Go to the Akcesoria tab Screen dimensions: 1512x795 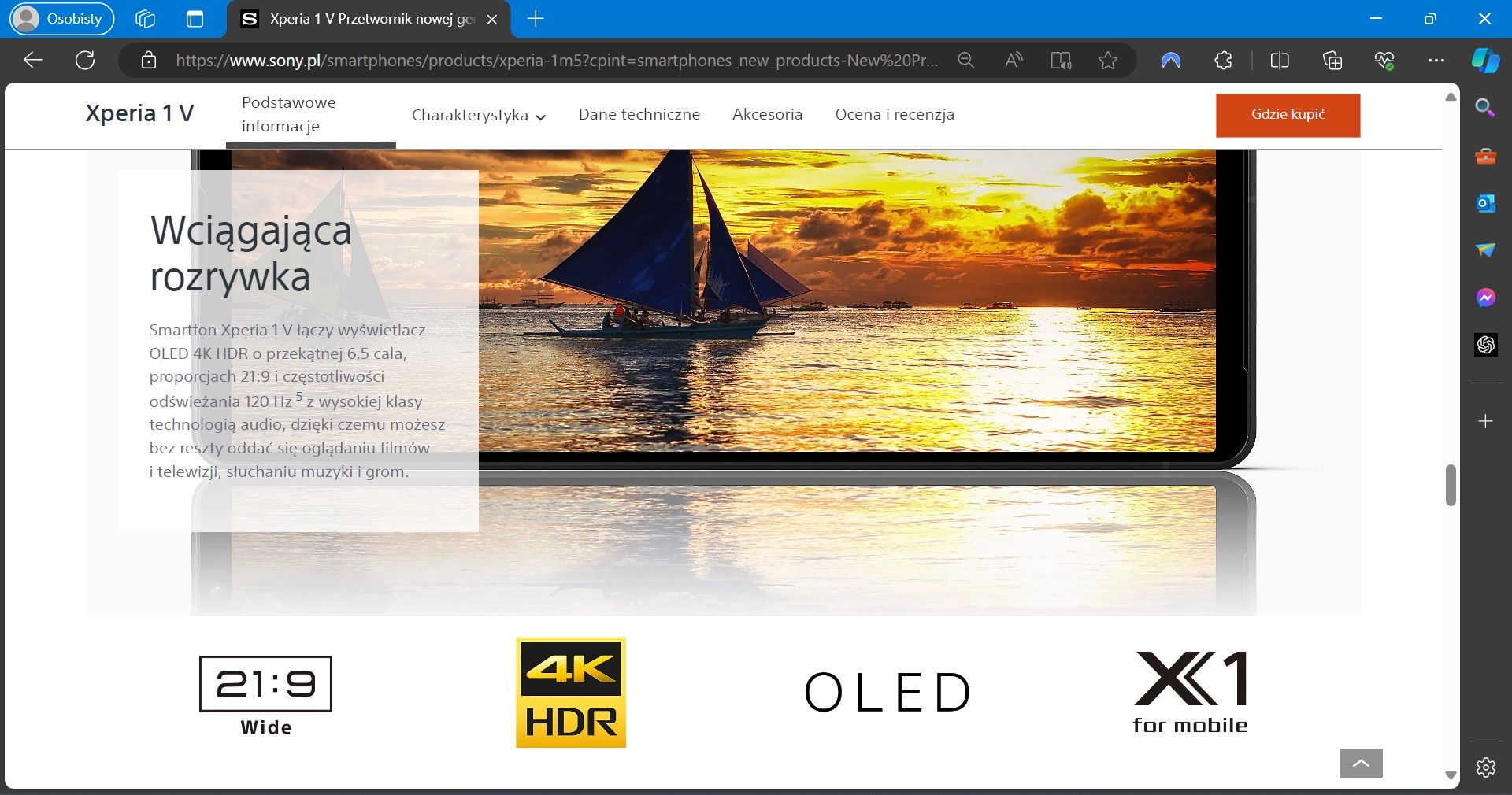[768, 114]
